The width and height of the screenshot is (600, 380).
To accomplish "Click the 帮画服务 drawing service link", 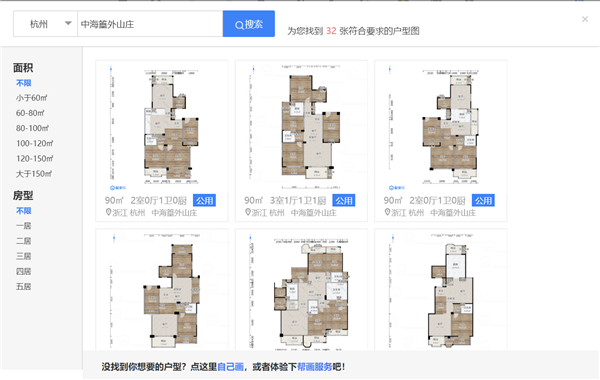I will tap(315, 367).
